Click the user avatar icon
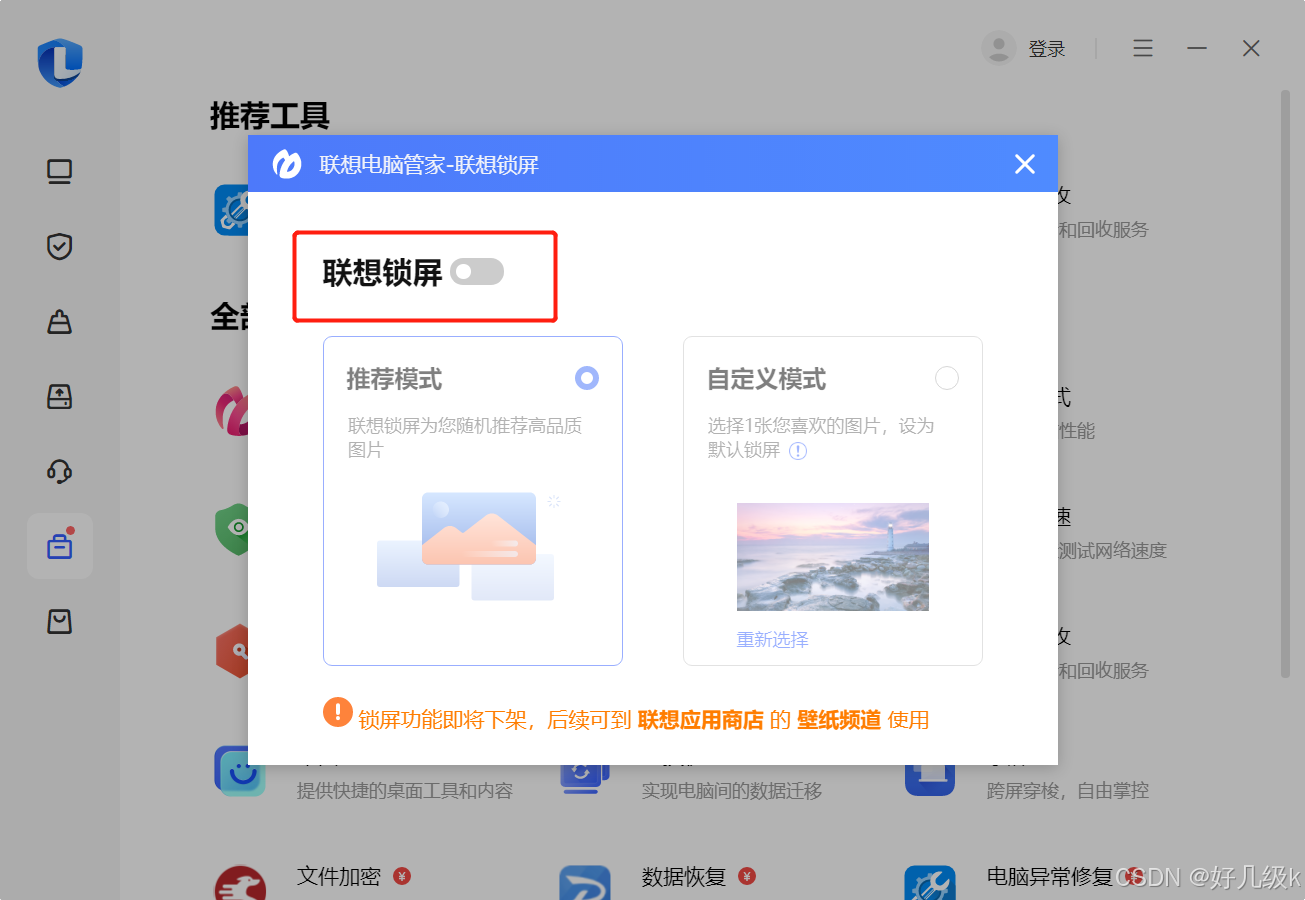Viewport: 1305px width, 900px height. 999,48
